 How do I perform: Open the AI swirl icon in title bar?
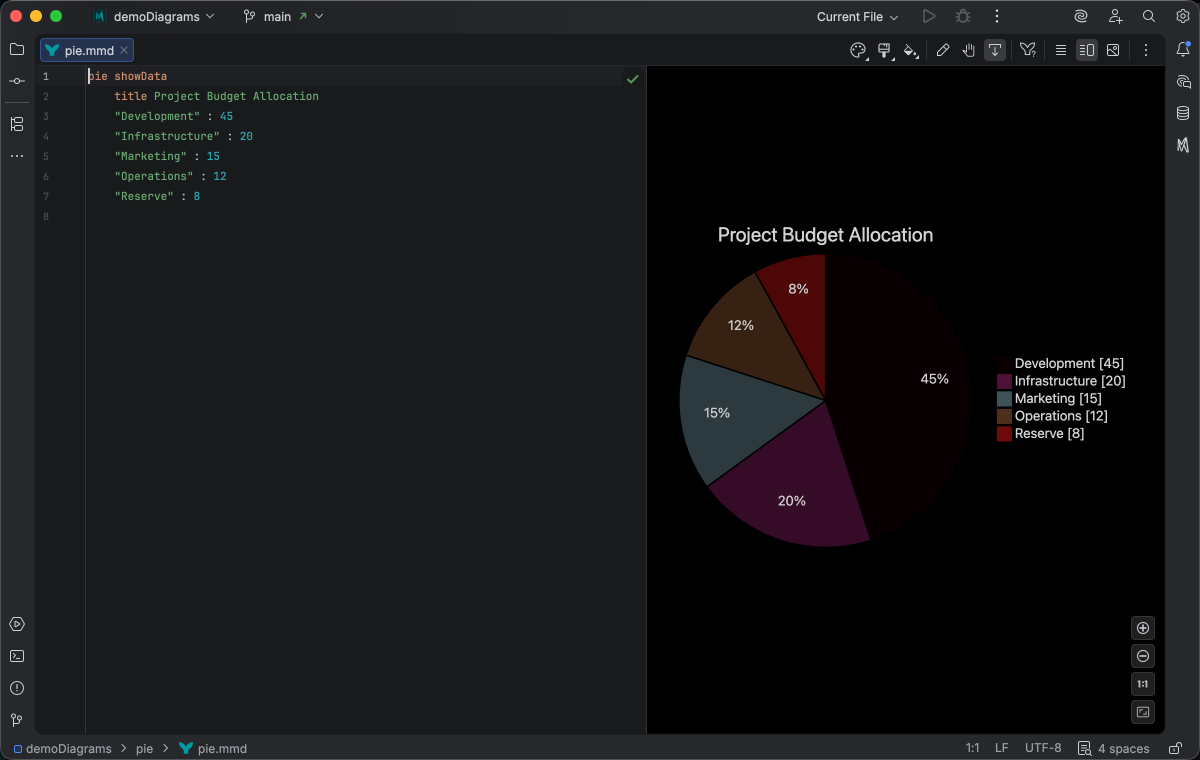pyautogui.click(x=1081, y=16)
